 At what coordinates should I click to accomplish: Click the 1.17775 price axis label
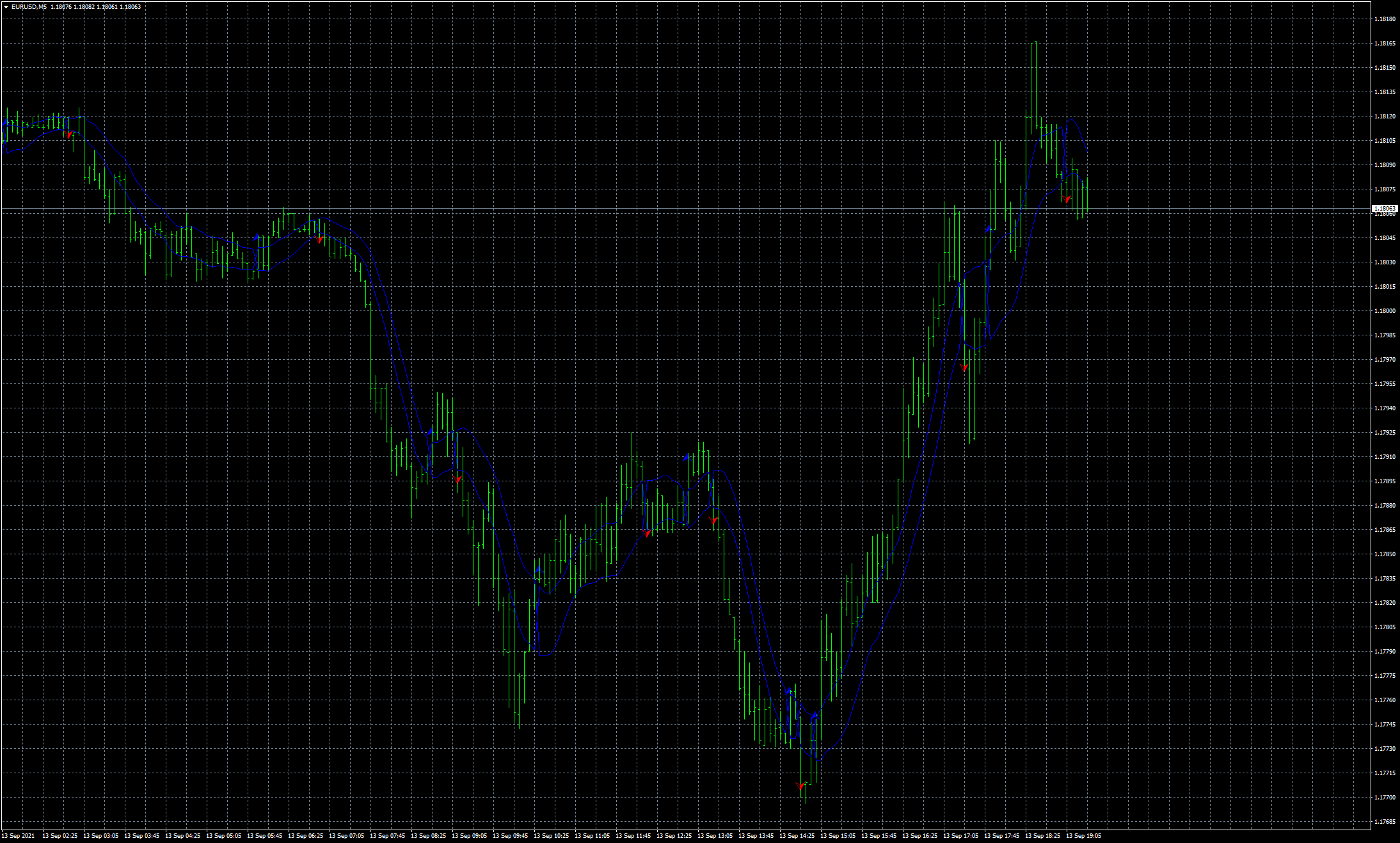click(1385, 676)
